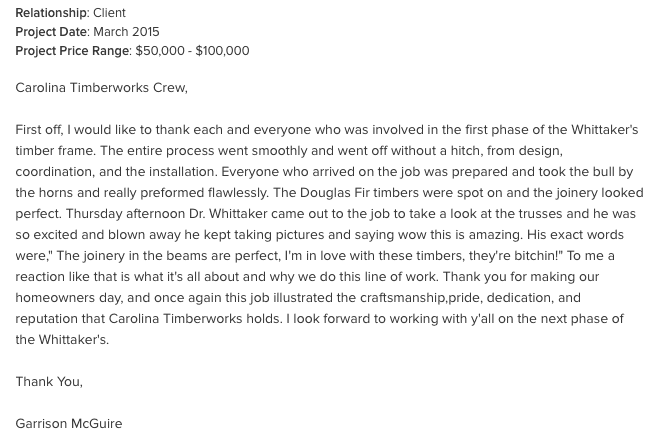Click the final line the Whittaker's
666x441 pixels.
pyautogui.click(x=62, y=340)
